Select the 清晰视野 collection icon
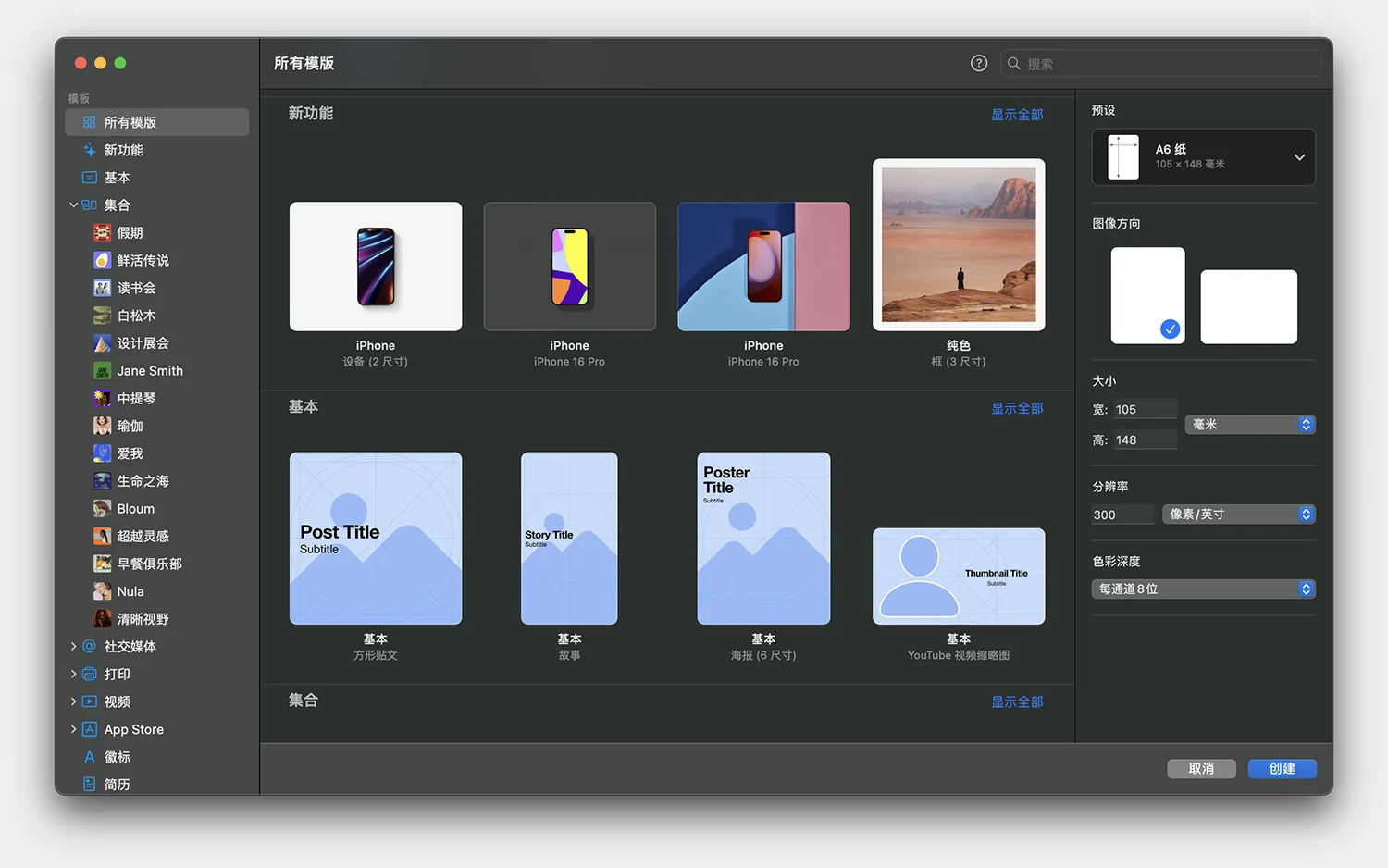This screenshot has width=1388, height=868. click(x=103, y=619)
